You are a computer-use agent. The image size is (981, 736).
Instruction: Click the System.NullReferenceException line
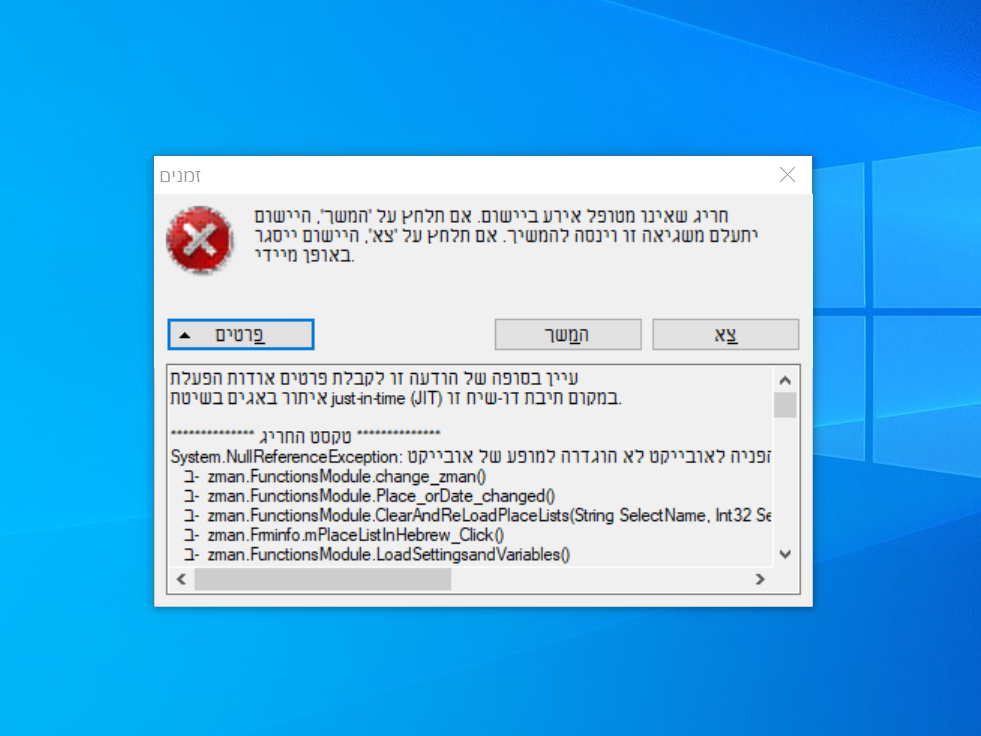pyautogui.click(x=470, y=456)
